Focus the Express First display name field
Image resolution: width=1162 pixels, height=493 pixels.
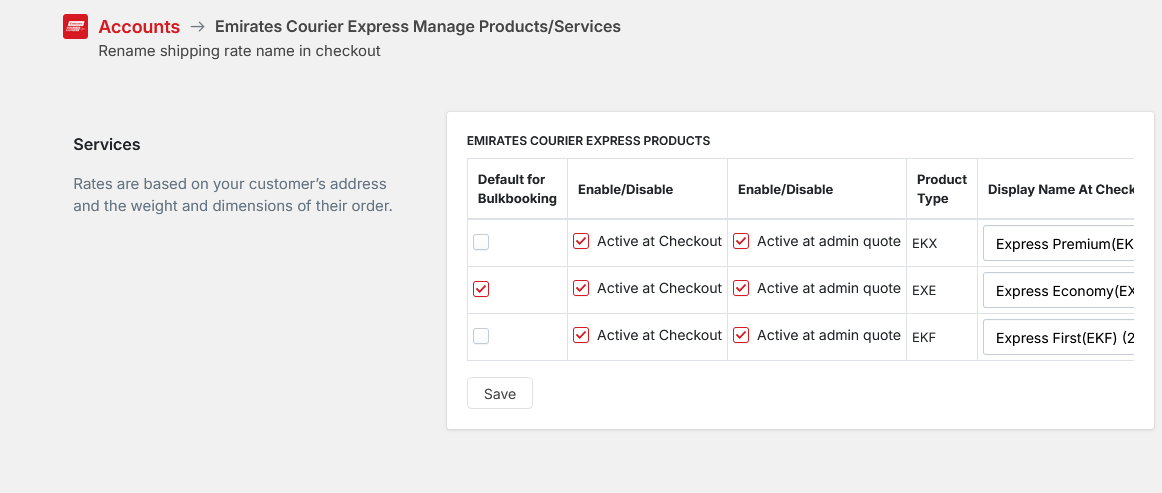coord(1060,338)
